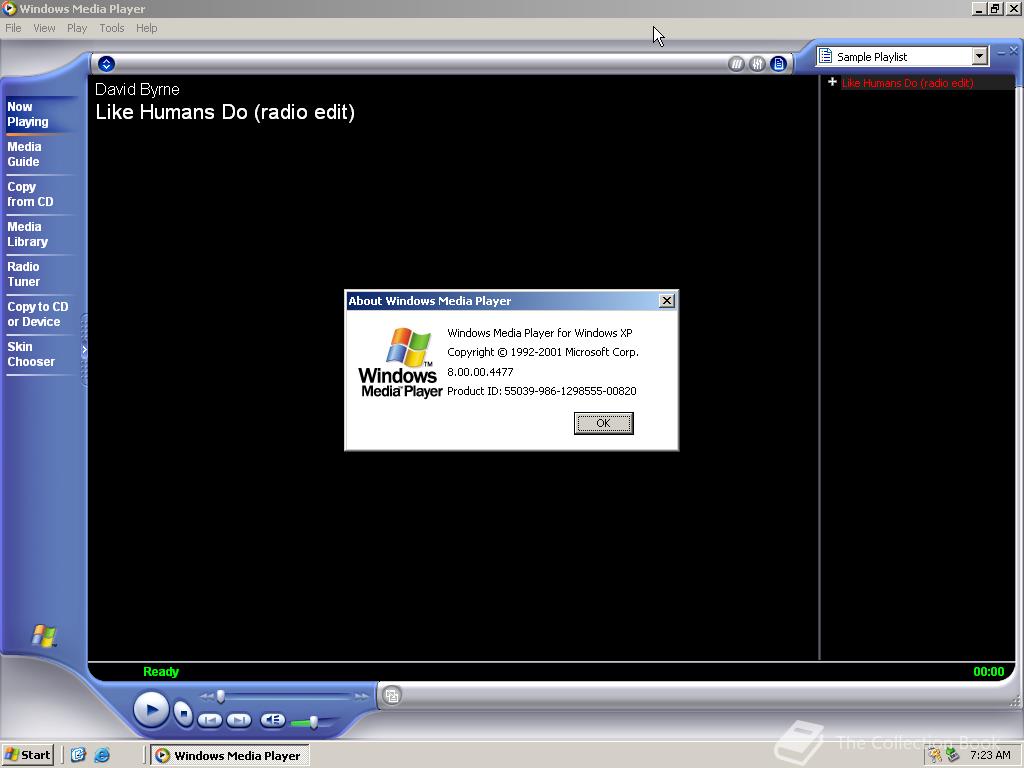The width and height of the screenshot is (1024, 768).
Task: Click the Windows Media Player logo in the About dialog
Action: (400, 363)
